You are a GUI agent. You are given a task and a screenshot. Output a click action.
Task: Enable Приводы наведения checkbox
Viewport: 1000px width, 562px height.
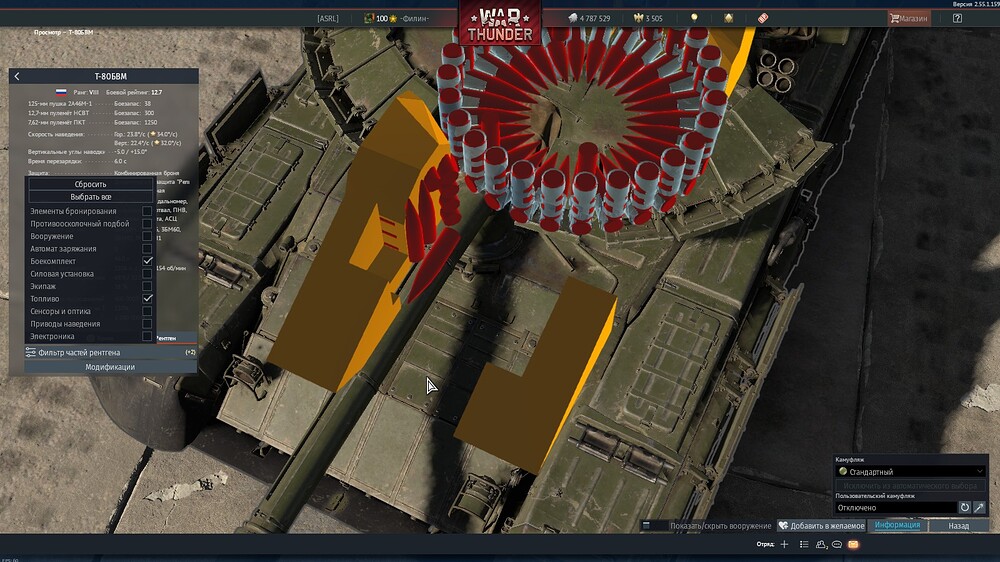(147, 323)
